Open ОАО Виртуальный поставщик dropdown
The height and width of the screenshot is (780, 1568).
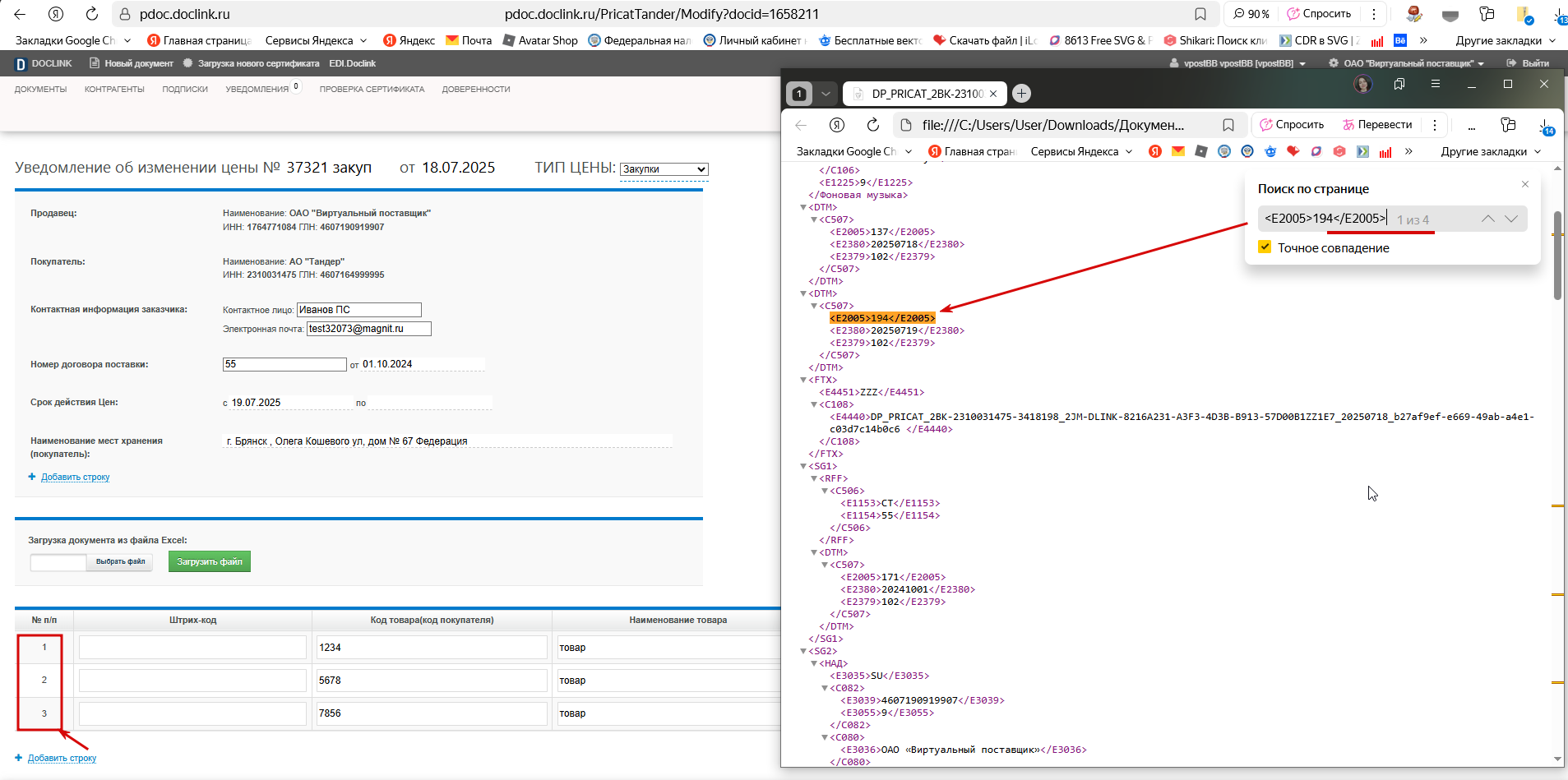click(x=1407, y=63)
